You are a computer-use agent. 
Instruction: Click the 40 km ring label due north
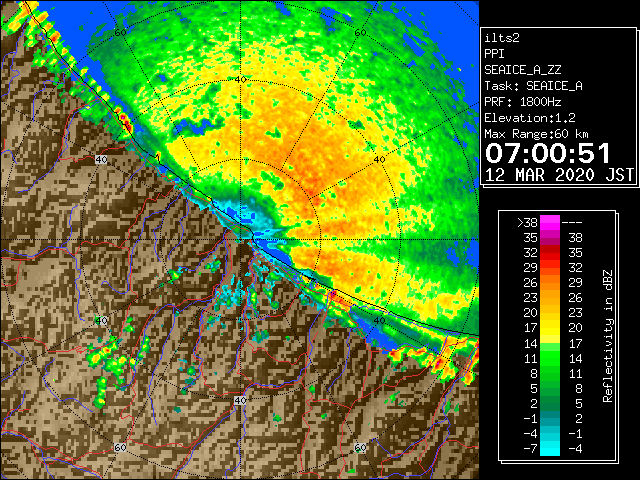[x=241, y=80]
